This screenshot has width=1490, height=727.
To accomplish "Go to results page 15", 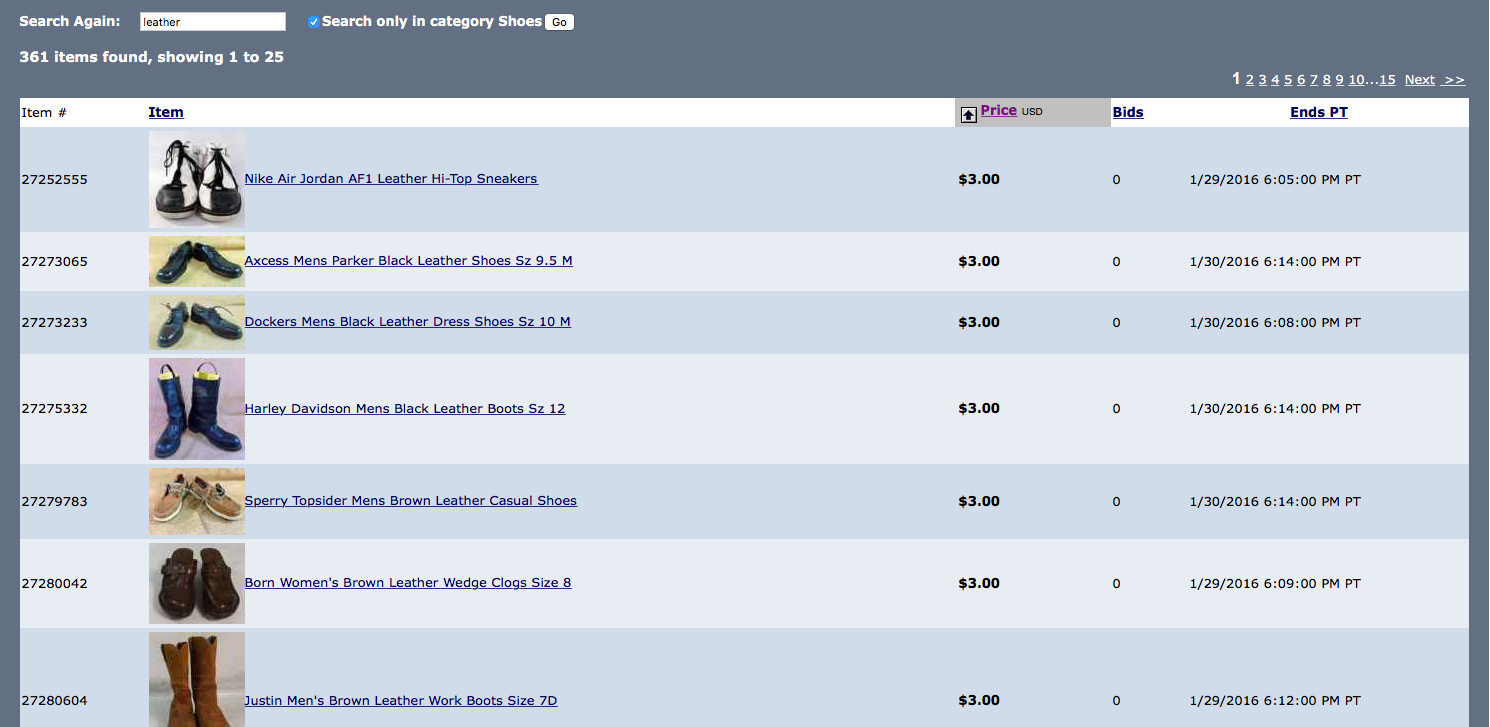I will 1387,80.
